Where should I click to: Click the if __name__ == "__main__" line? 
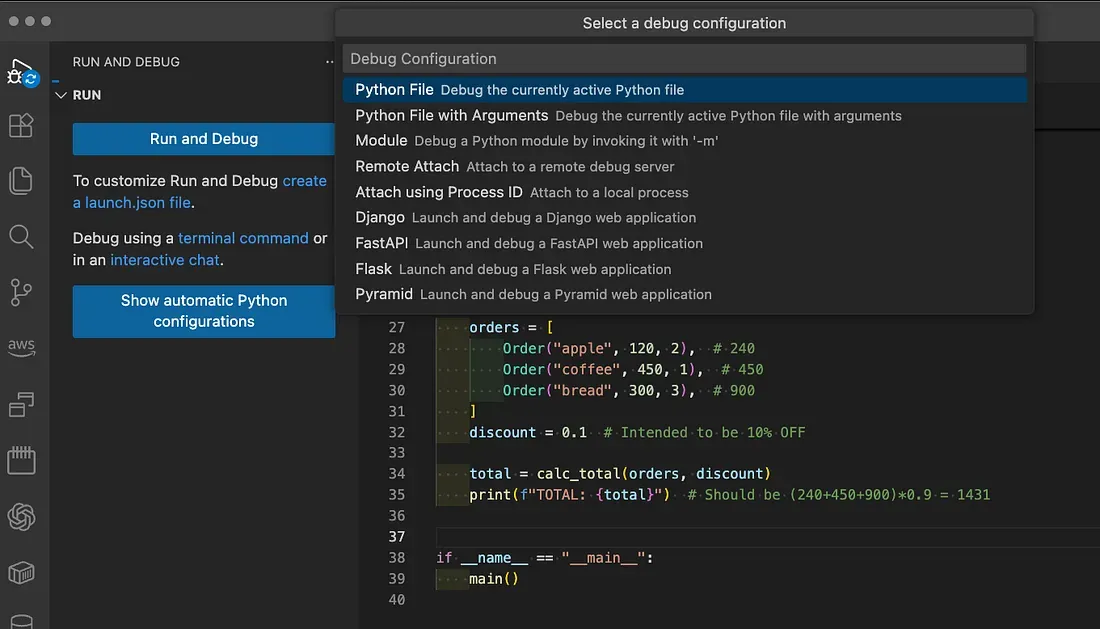coord(544,558)
